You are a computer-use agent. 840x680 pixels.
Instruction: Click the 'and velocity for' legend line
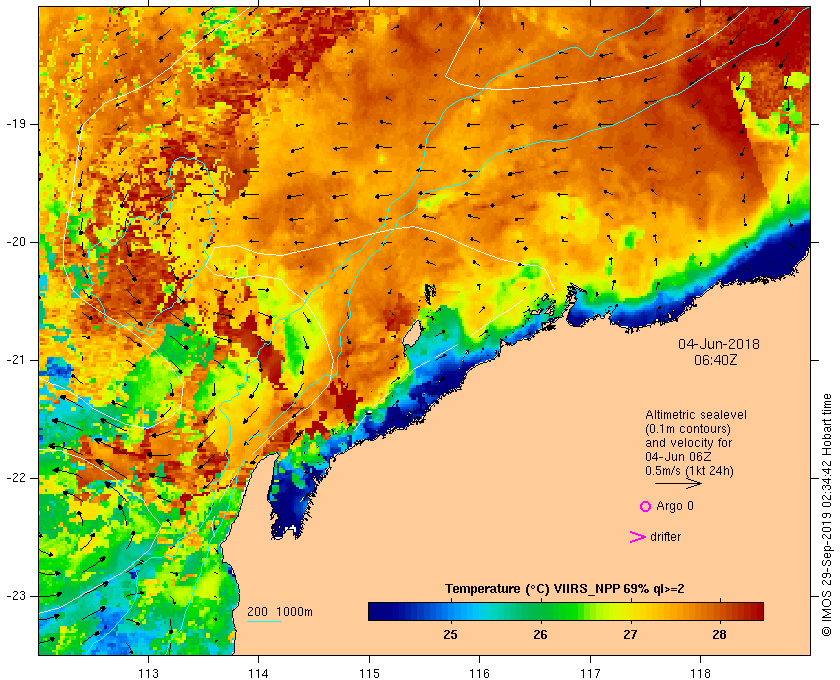[688, 443]
